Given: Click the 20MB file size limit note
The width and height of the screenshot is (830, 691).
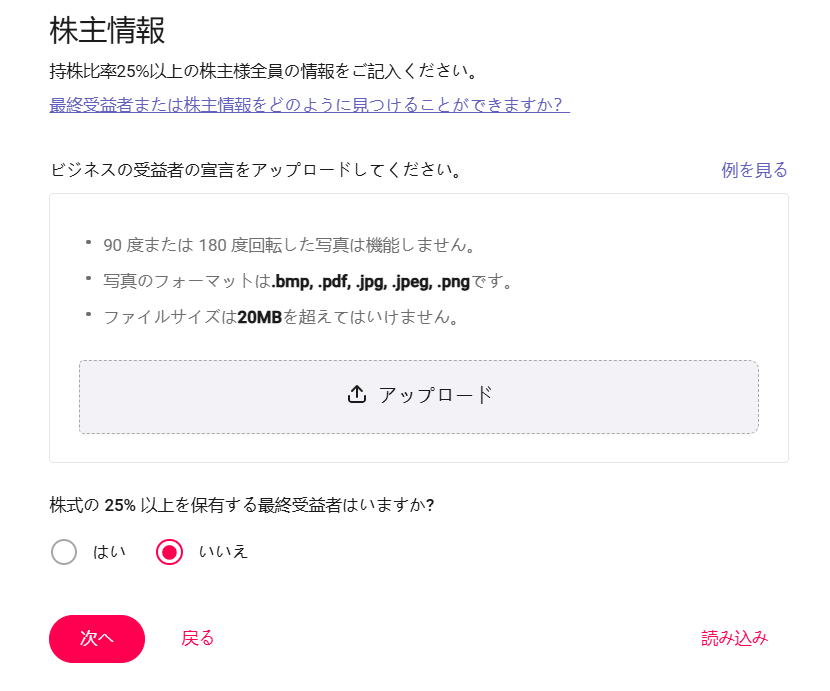Looking at the screenshot, I should click(281, 317).
